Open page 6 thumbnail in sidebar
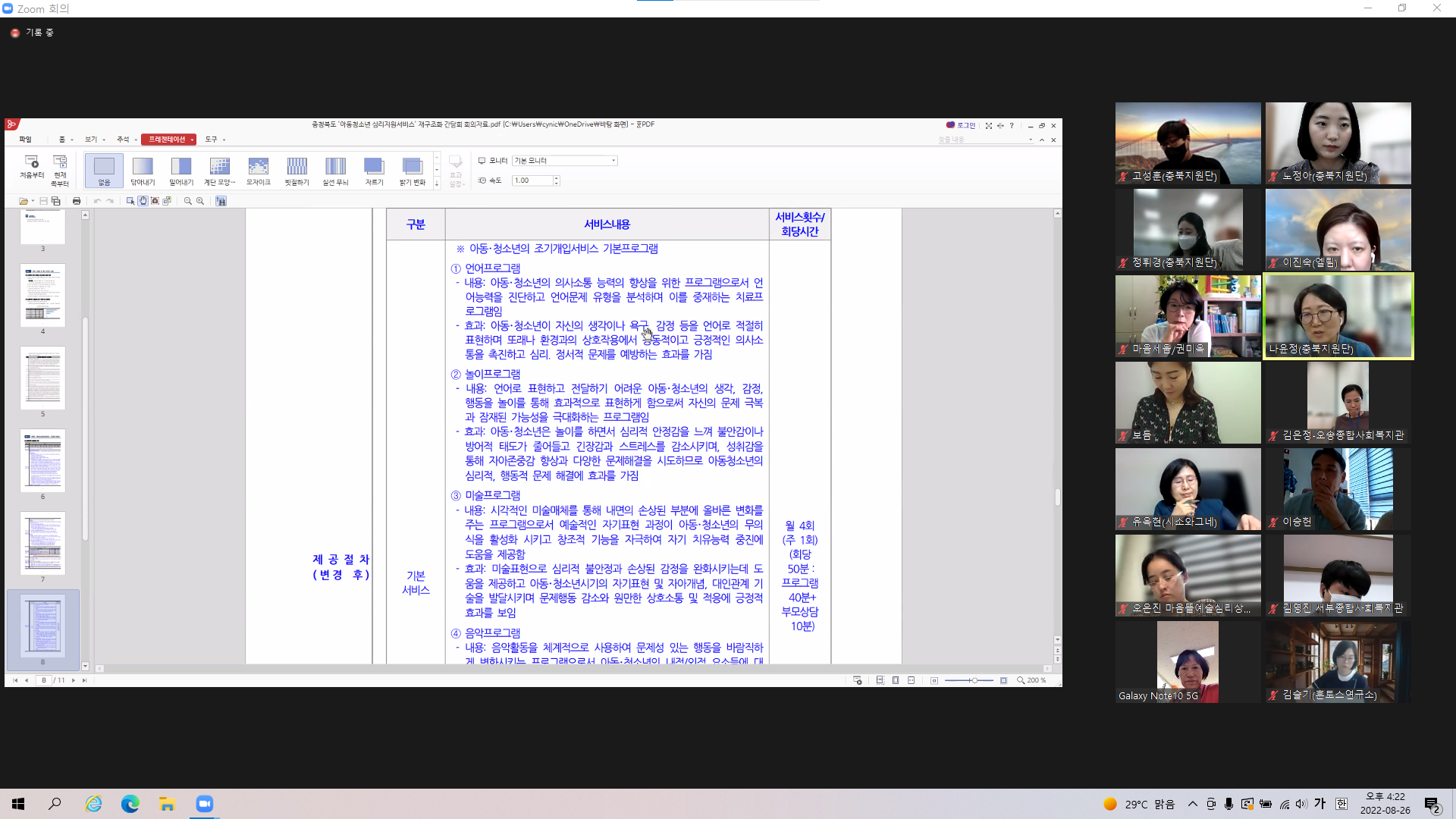The height and width of the screenshot is (819, 1456). click(42, 460)
